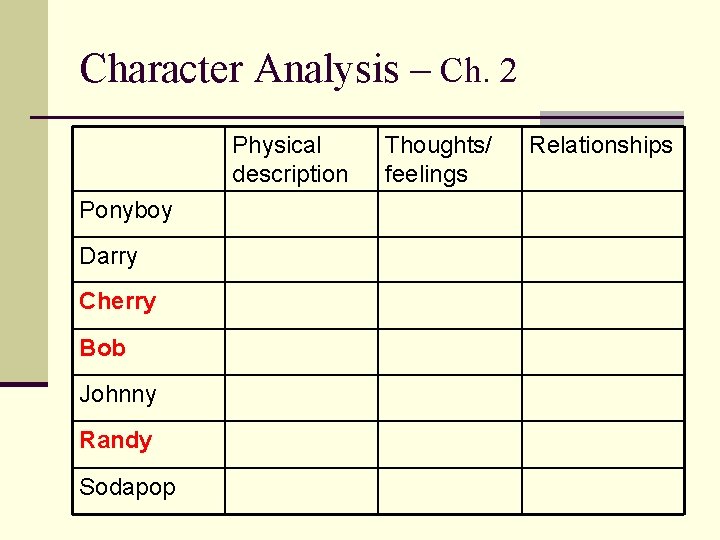Click Sodapop's Physical description cell

tap(301, 491)
